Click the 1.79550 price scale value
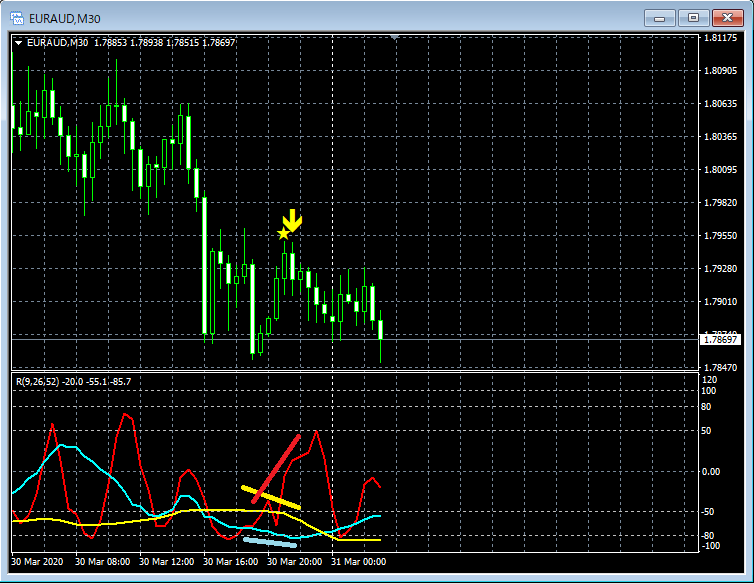This screenshot has height=584, width=754. [720, 235]
